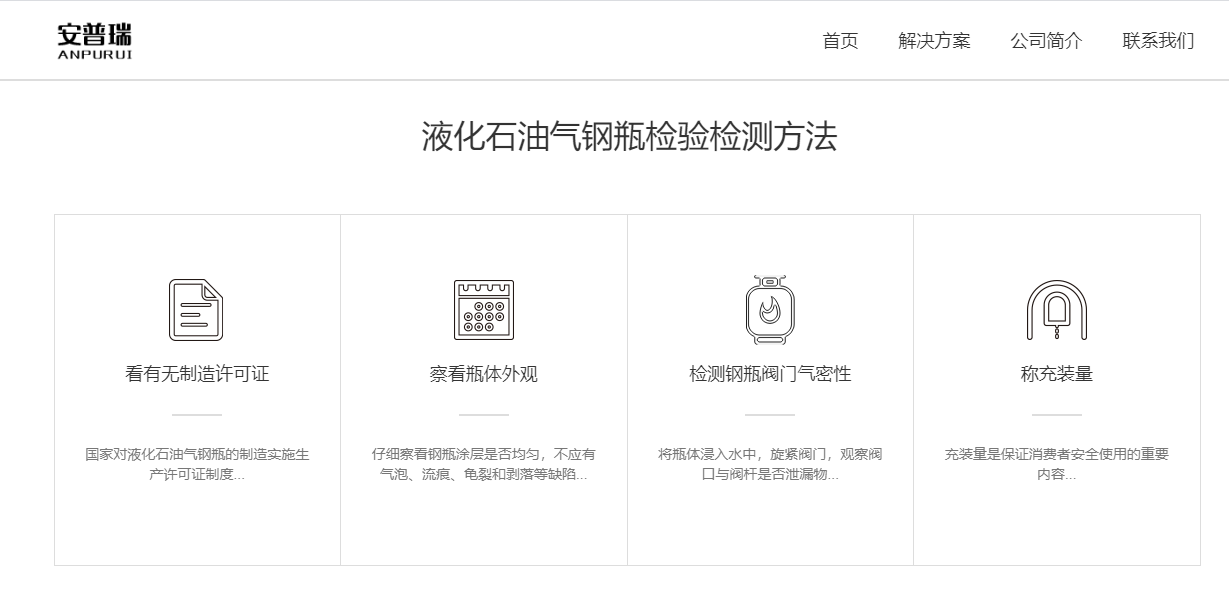1229x599 pixels.
Task: Click the divider line under 称充装量
Action: 1056,414
